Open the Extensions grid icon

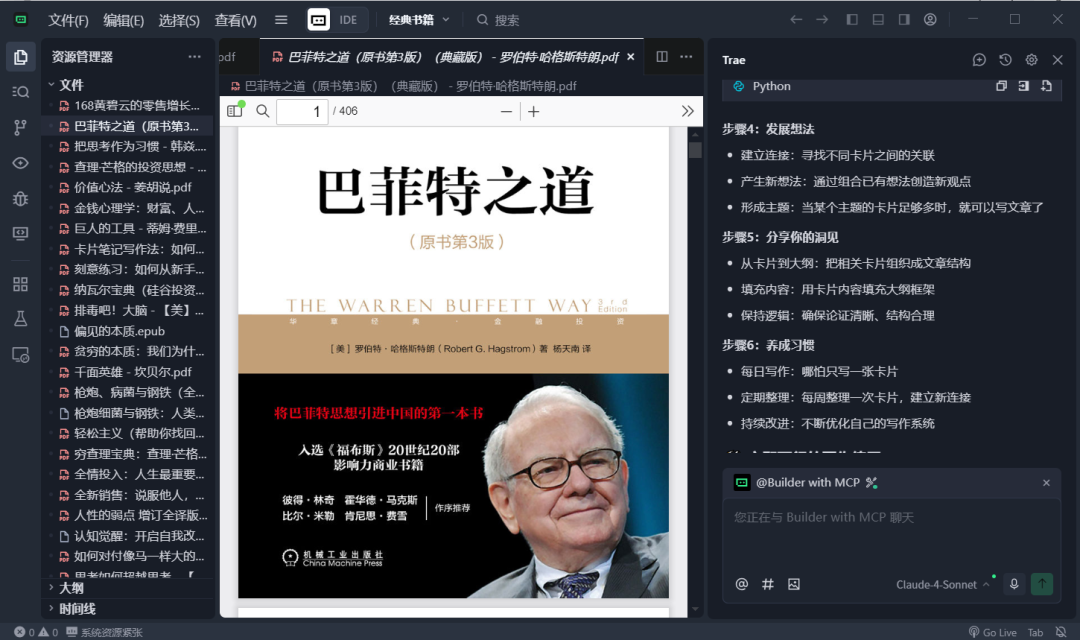[x=21, y=284]
